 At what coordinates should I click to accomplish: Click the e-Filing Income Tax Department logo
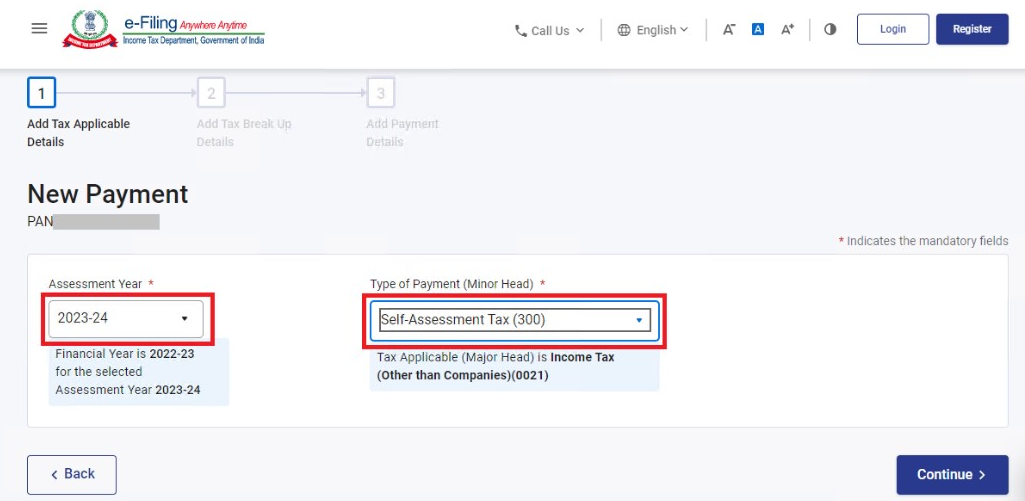pyautogui.click(x=168, y=30)
